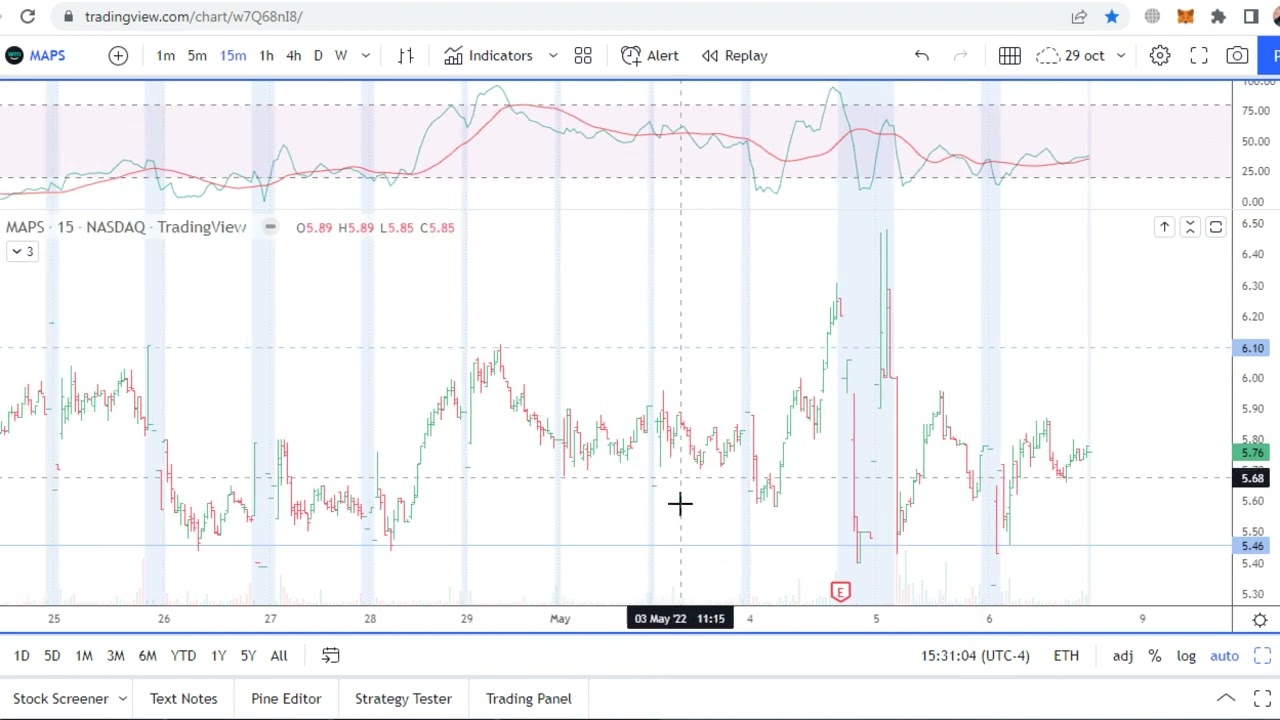This screenshot has width=1280, height=720.
Task: Select the D daily timeframe
Action: 318,55
